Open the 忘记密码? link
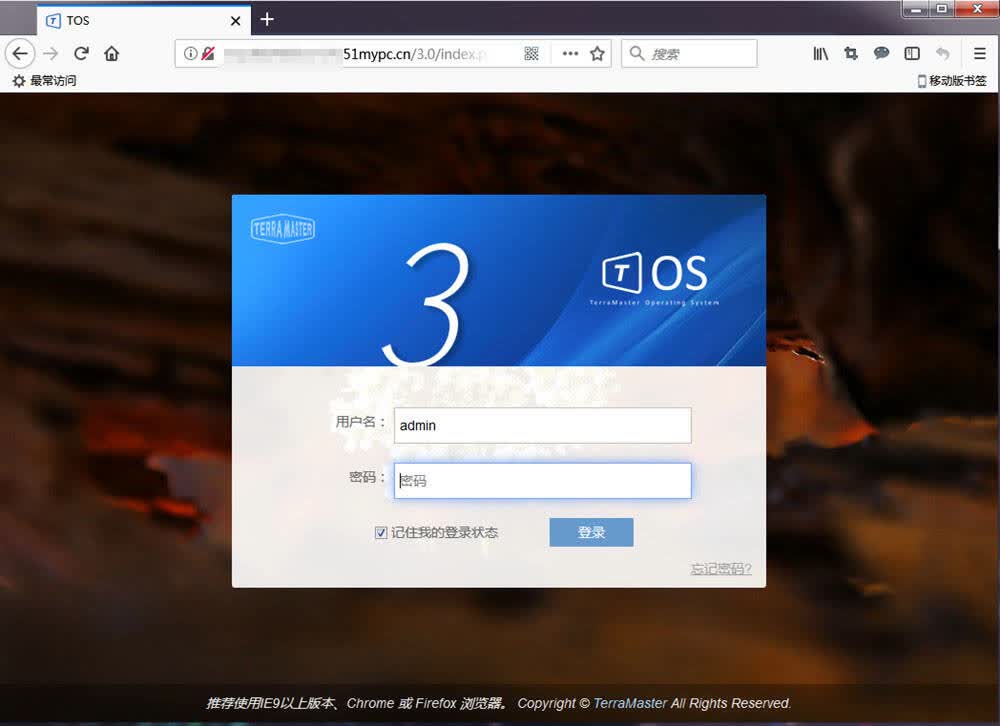1000x726 pixels. tap(721, 568)
